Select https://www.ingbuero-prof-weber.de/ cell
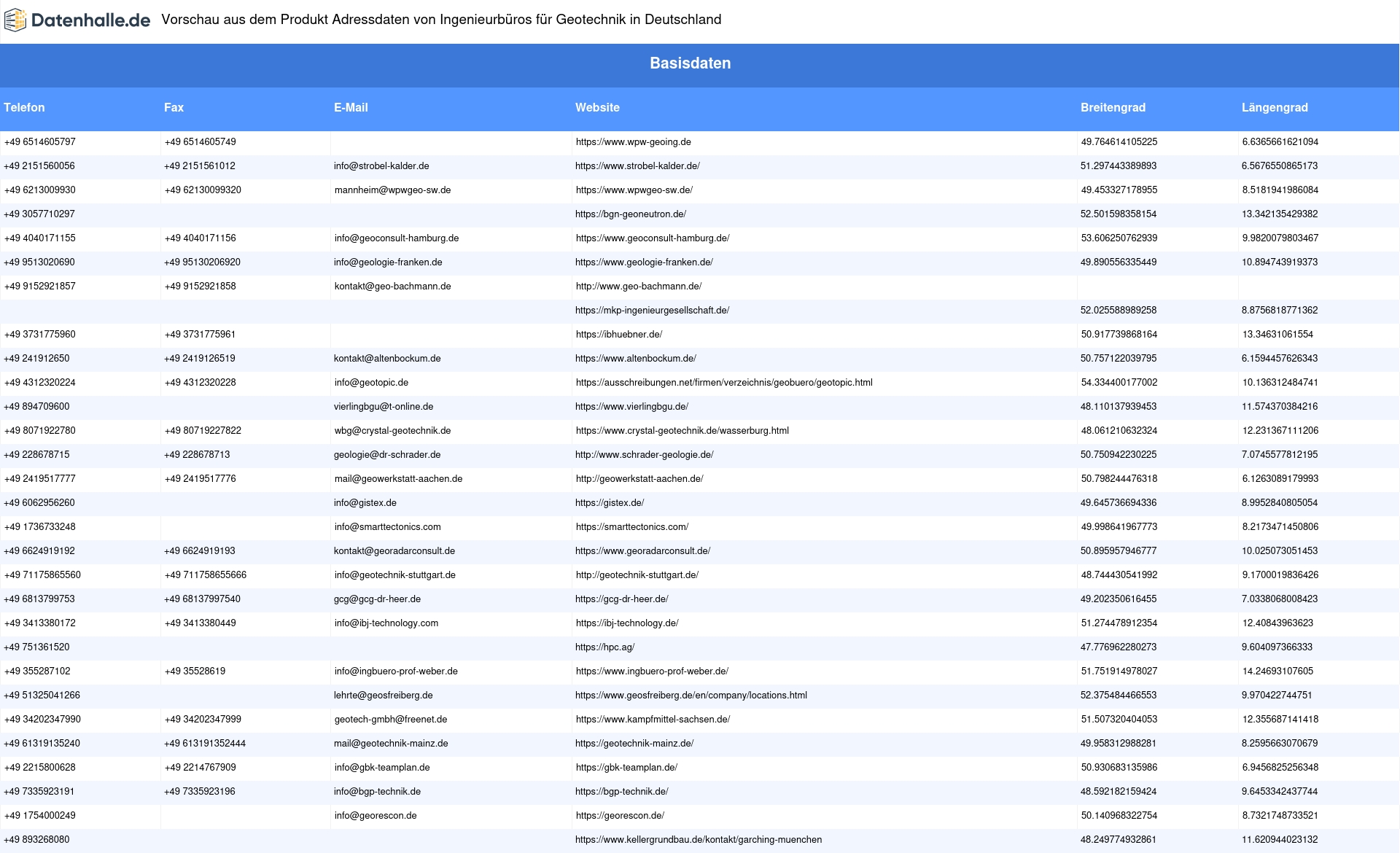The height and width of the screenshot is (853, 1400). coord(652,671)
